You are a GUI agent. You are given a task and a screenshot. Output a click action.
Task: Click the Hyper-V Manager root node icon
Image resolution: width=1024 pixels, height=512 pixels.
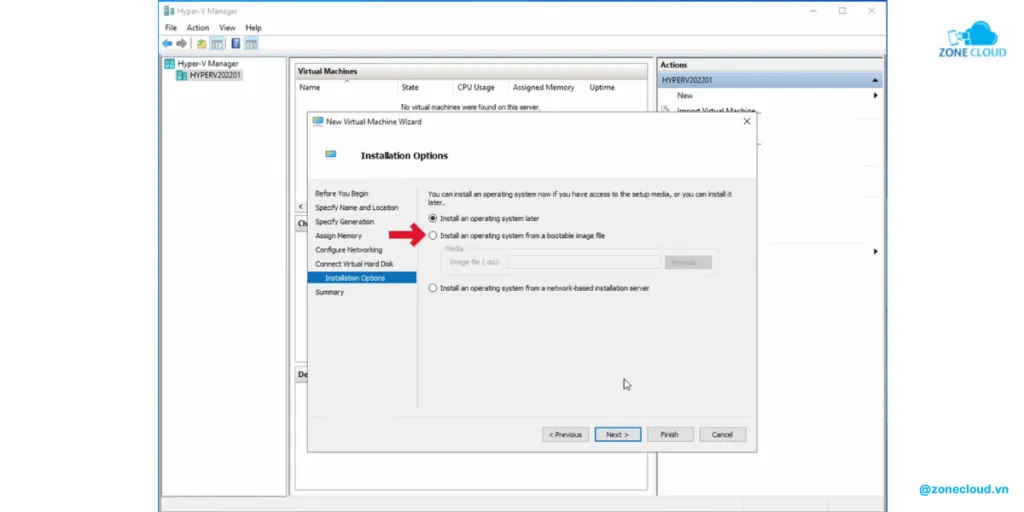(x=169, y=63)
